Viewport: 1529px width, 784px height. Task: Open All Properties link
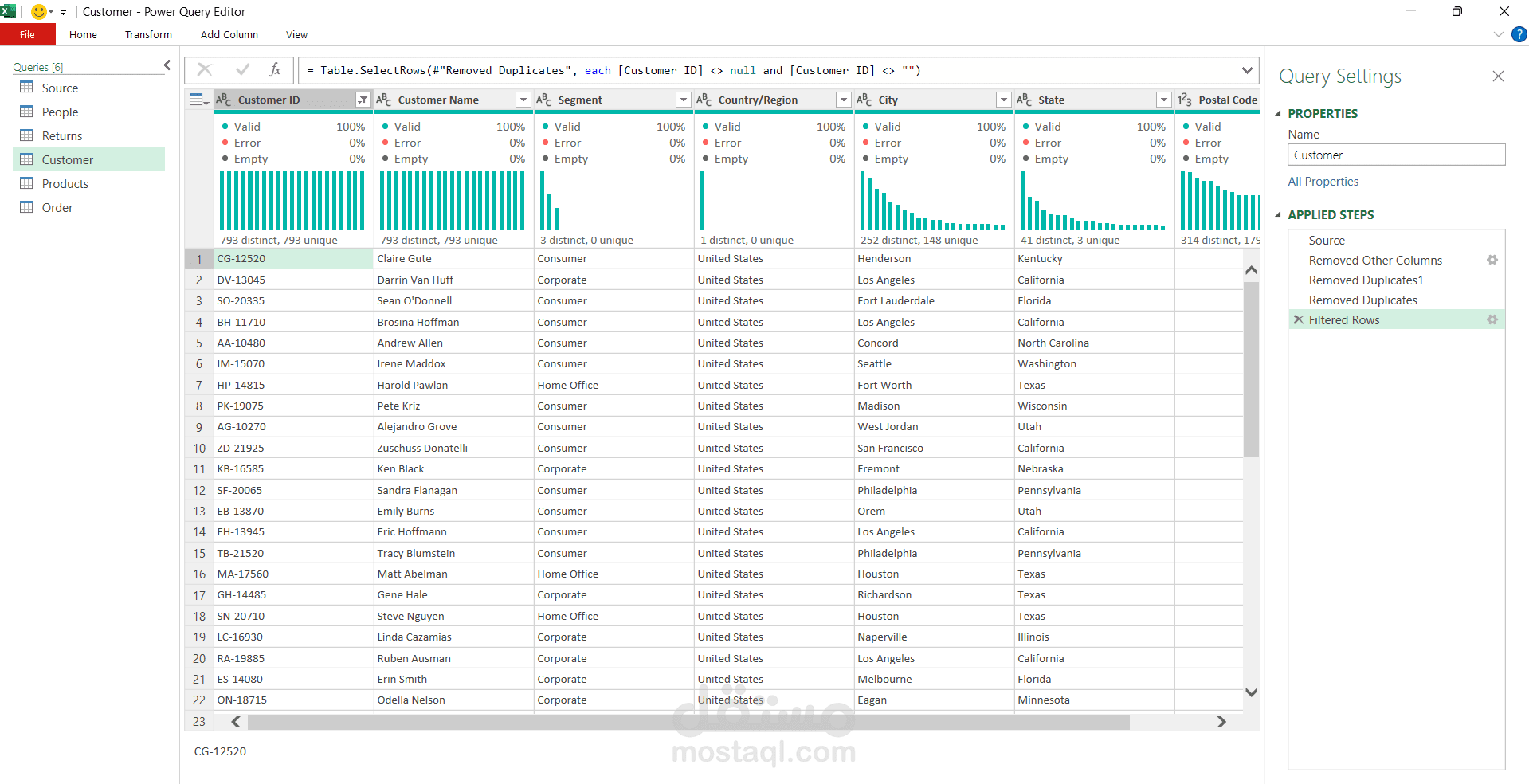tap(1323, 182)
